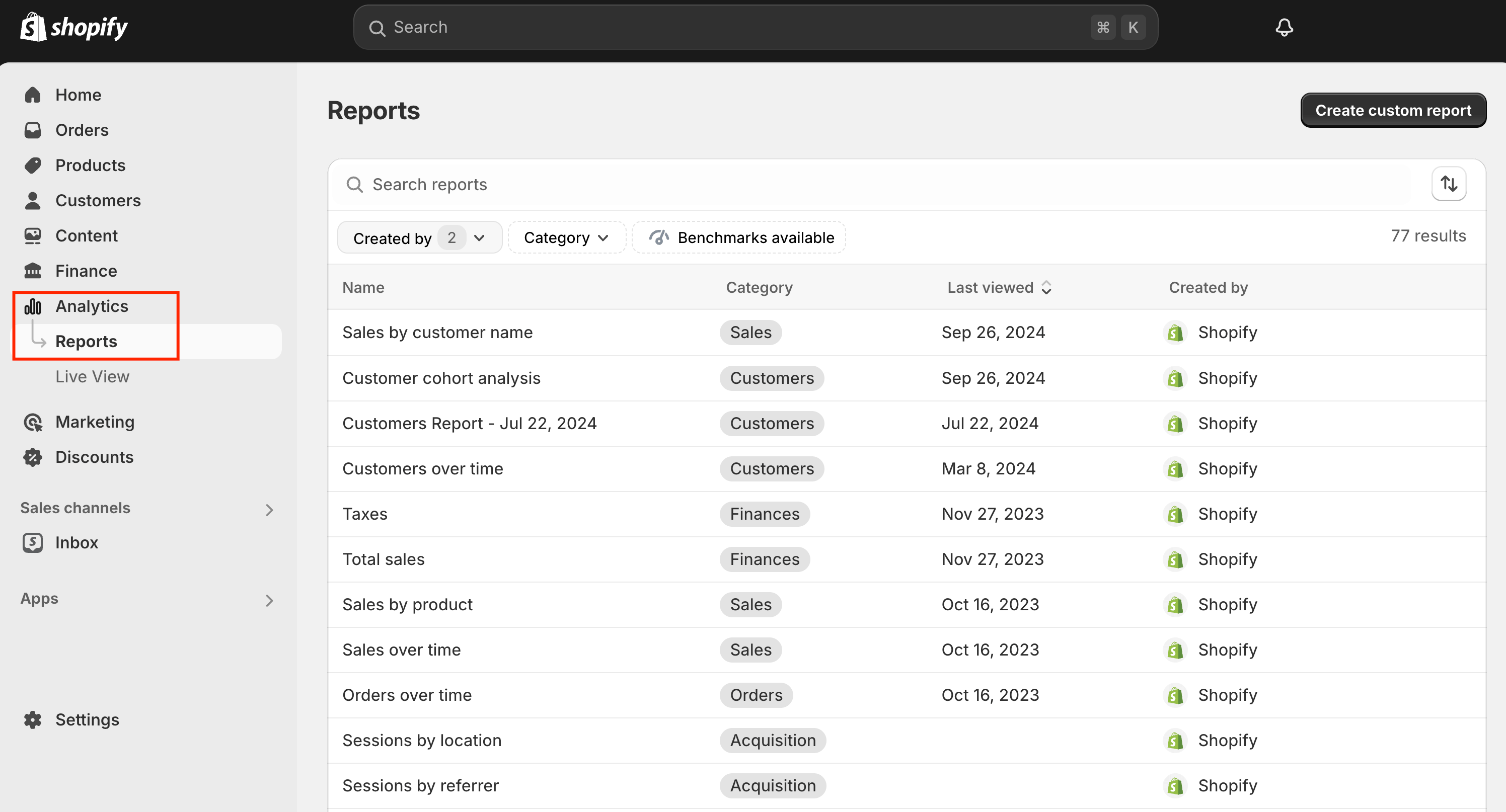Open Finance via bank icon
The image size is (1506, 812).
(x=33, y=271)
